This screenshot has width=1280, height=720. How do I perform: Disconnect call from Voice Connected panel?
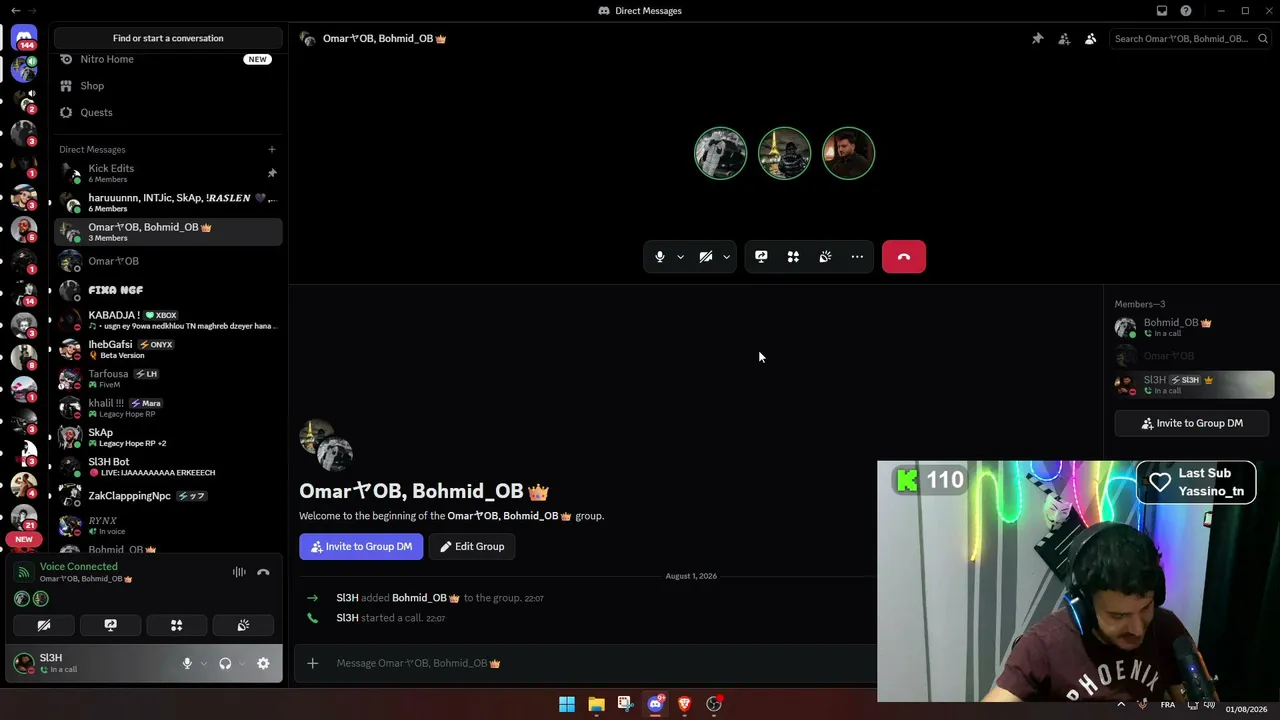[x=263, y=572]
